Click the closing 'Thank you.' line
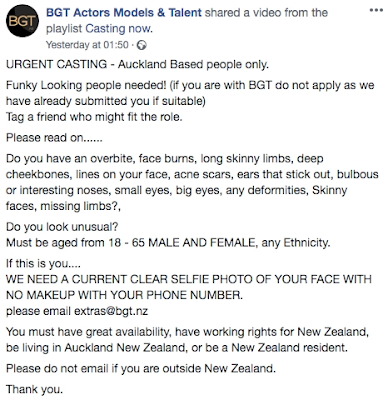 coord(34,389)
